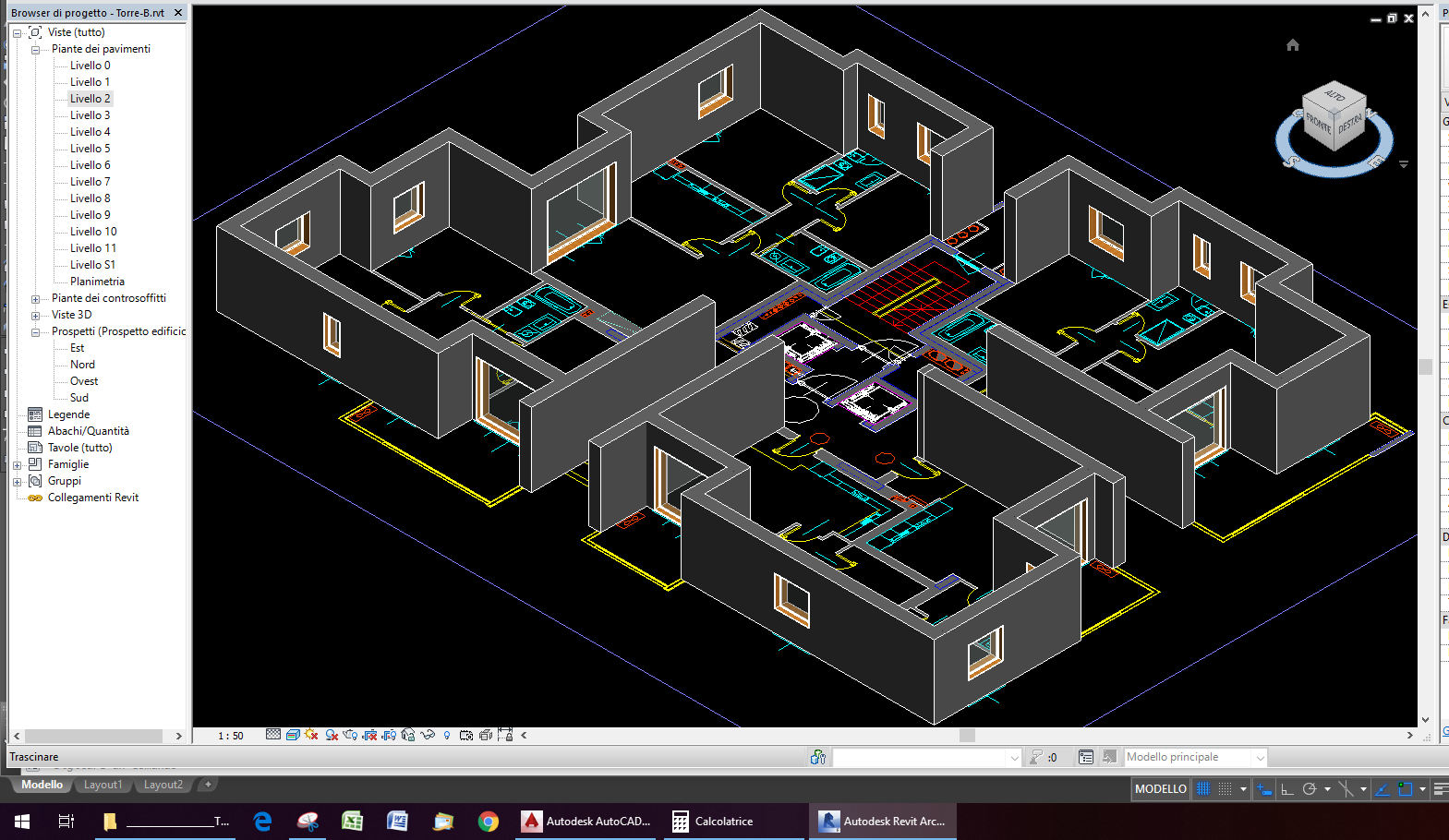Click the Reveal Hidden Elements lightbulb icon

pos(447,736)
